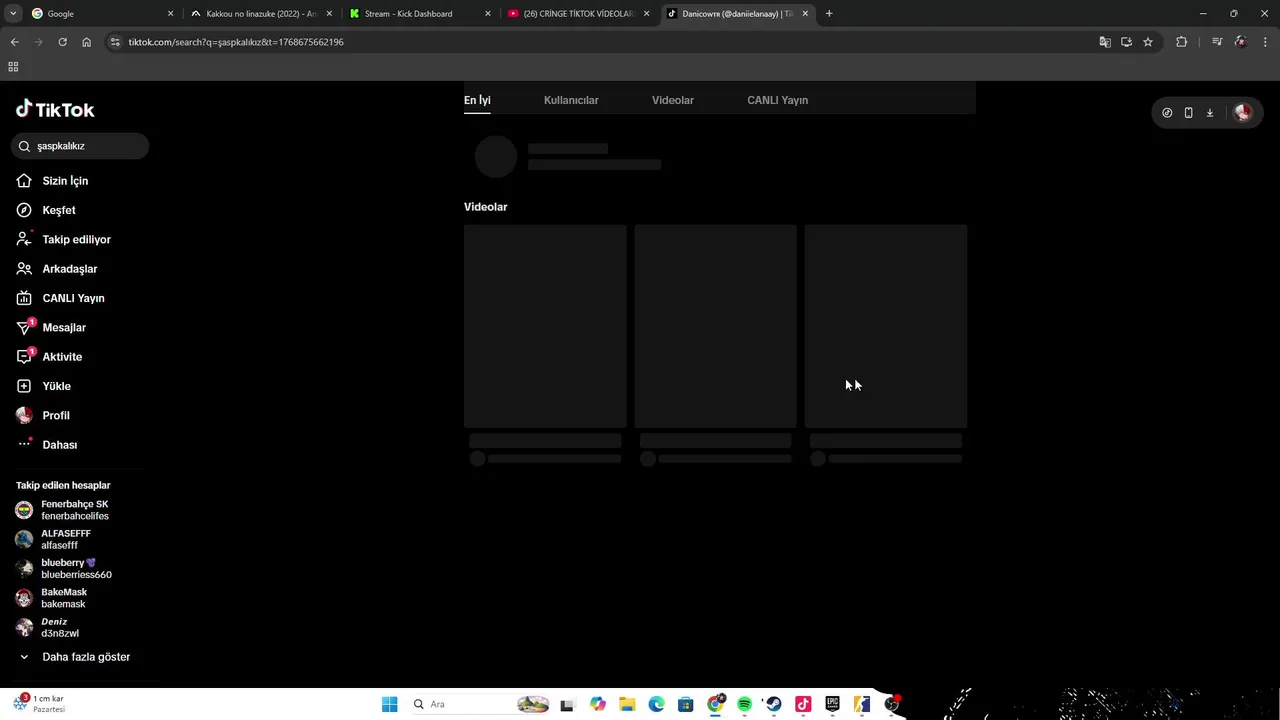Open Copilot from the taskbar

pos(598,704)
